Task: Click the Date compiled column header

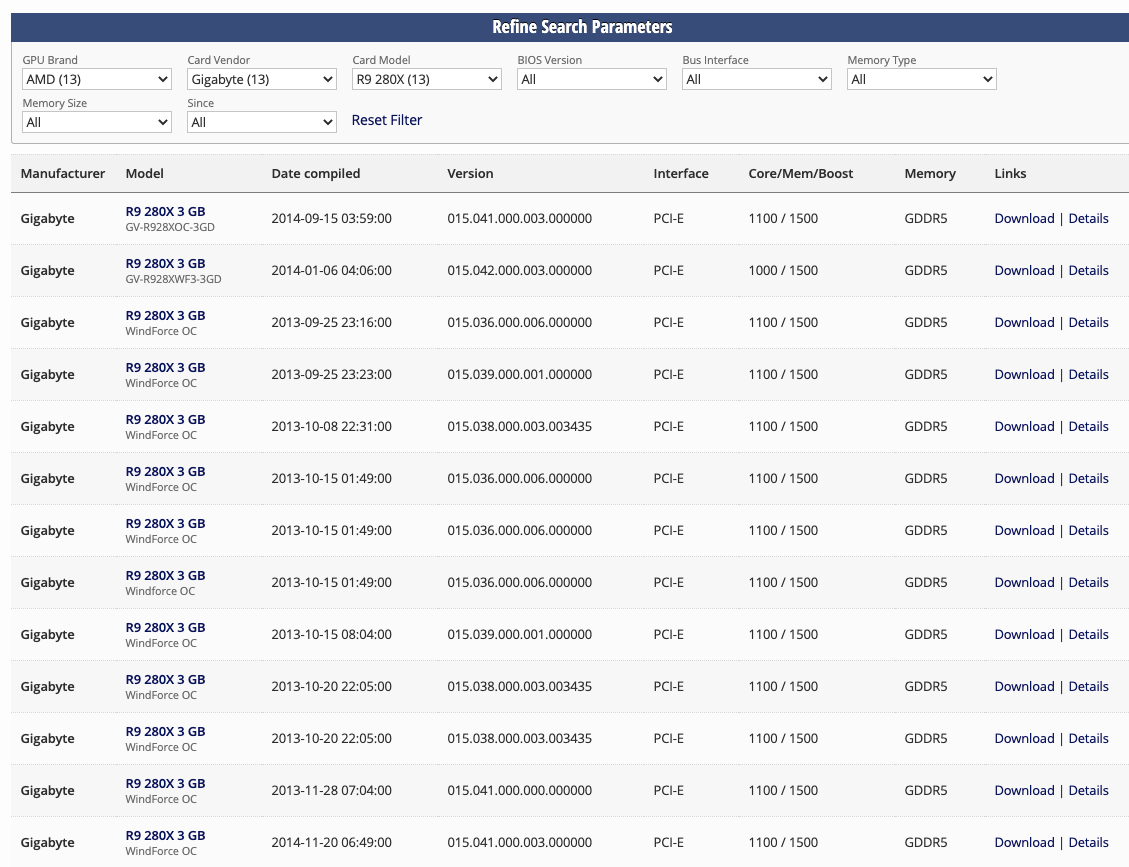Action: click(x=315, y=173)
